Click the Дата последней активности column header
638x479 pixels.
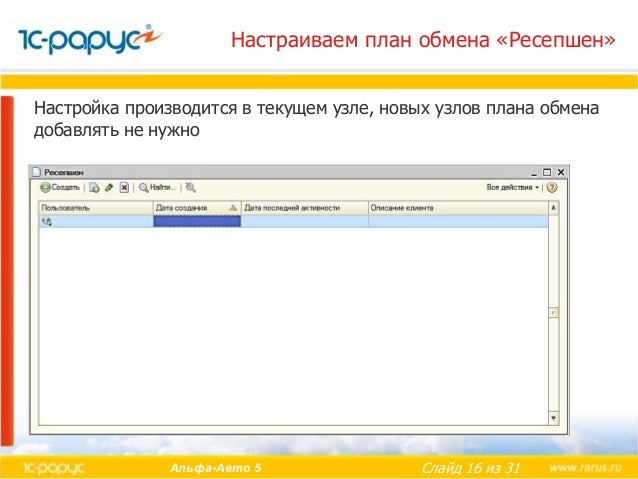305,208
